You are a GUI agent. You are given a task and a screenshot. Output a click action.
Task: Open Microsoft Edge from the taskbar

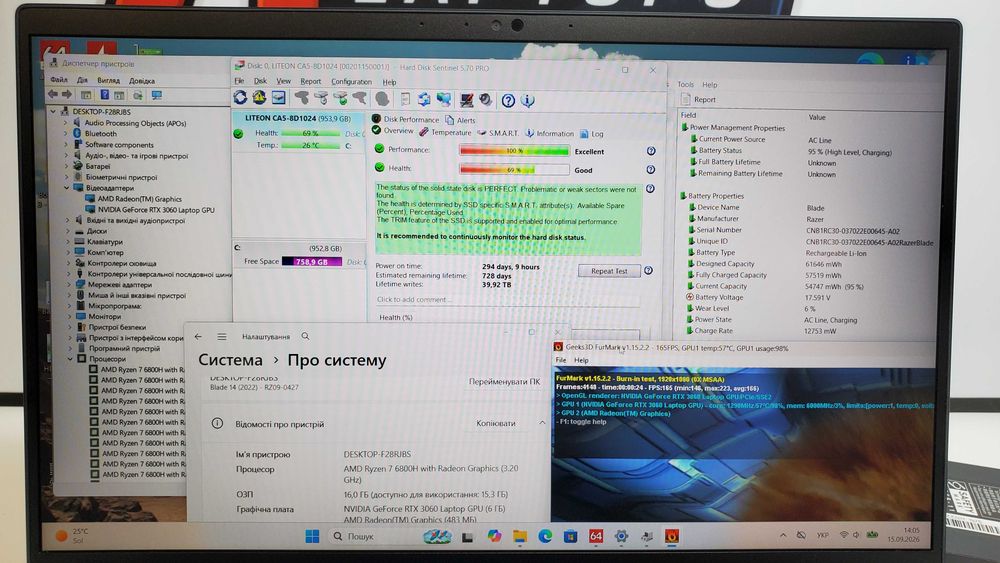[x=545, y=536]
